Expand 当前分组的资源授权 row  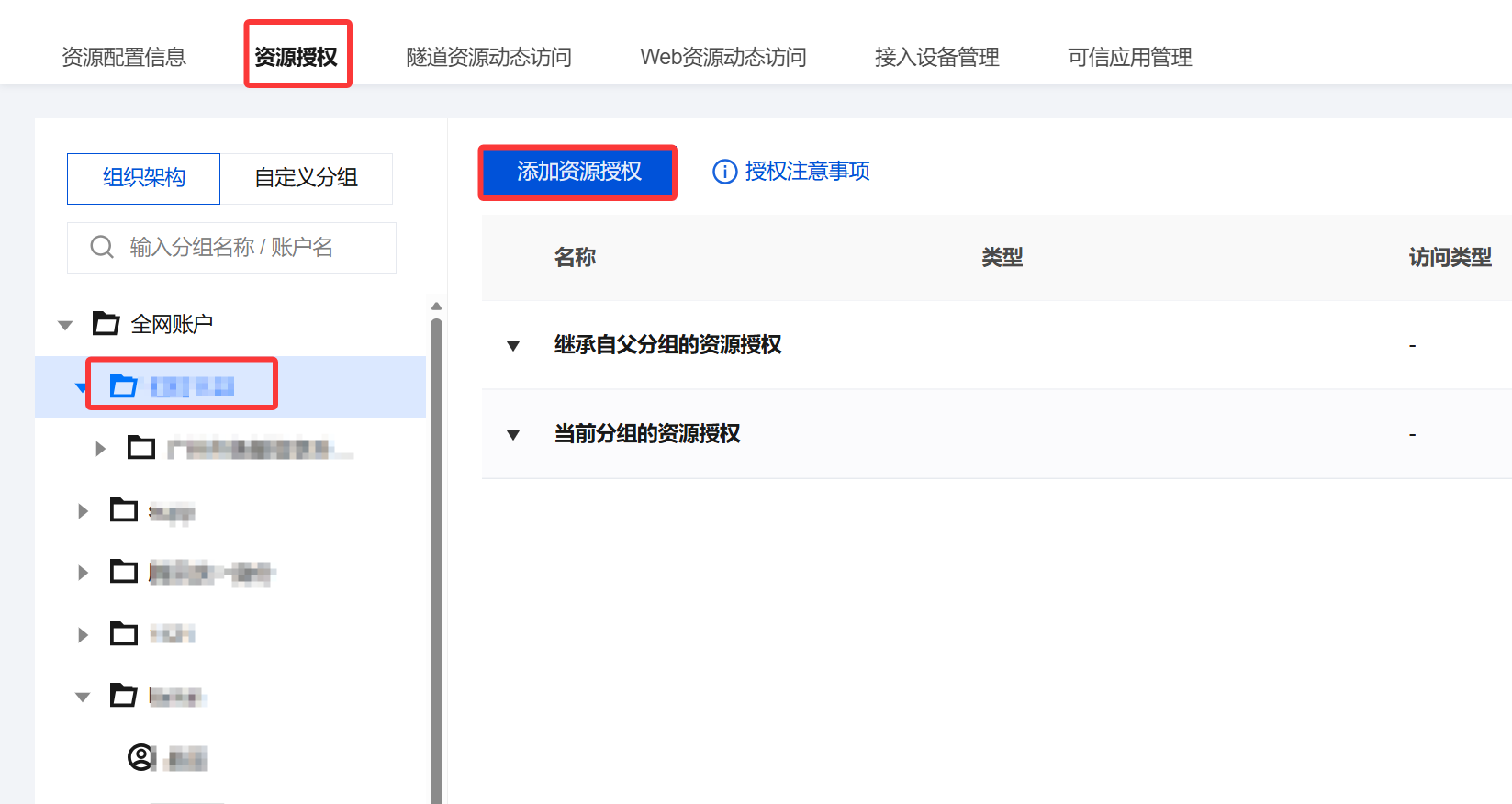pyautogui.click(x=513, y=434)
